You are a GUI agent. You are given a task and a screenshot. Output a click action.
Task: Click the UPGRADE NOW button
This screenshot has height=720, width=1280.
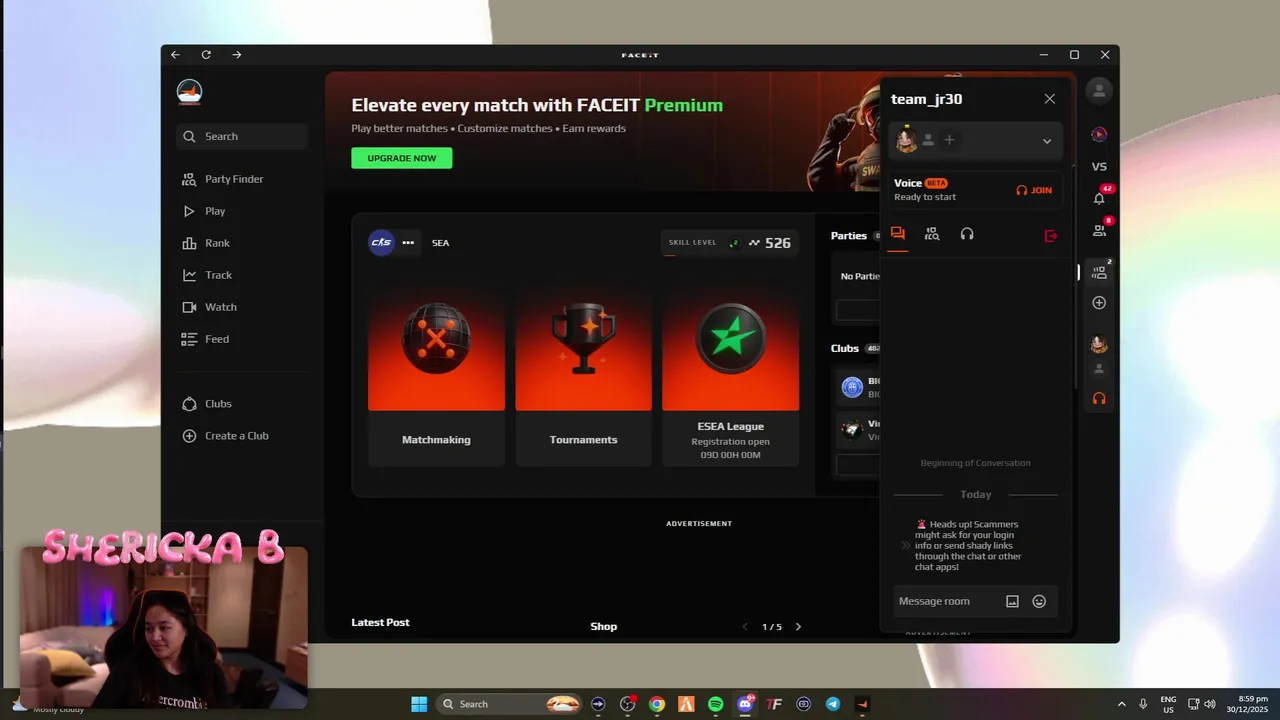(x=401, y=158)
